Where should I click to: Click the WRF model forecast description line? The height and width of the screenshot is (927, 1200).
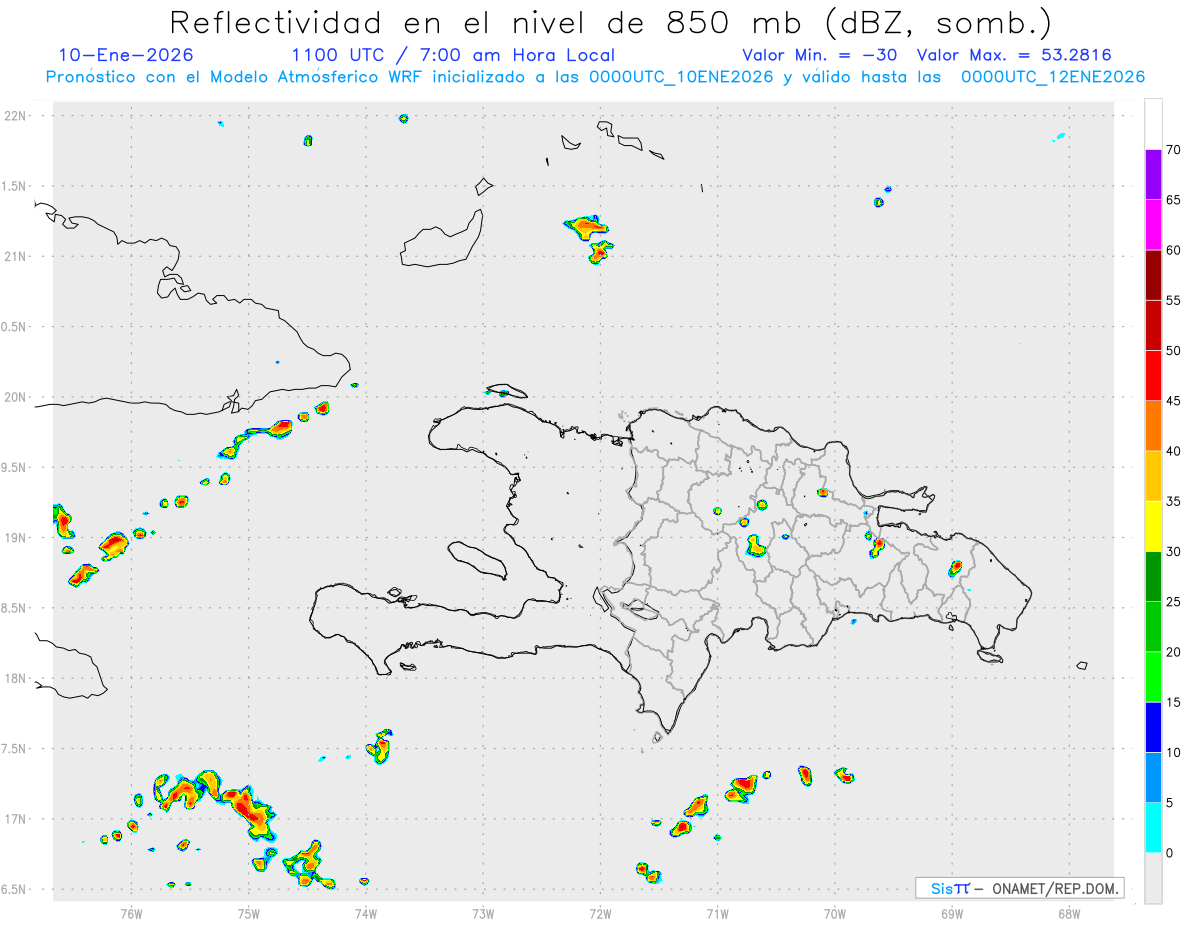595,77
